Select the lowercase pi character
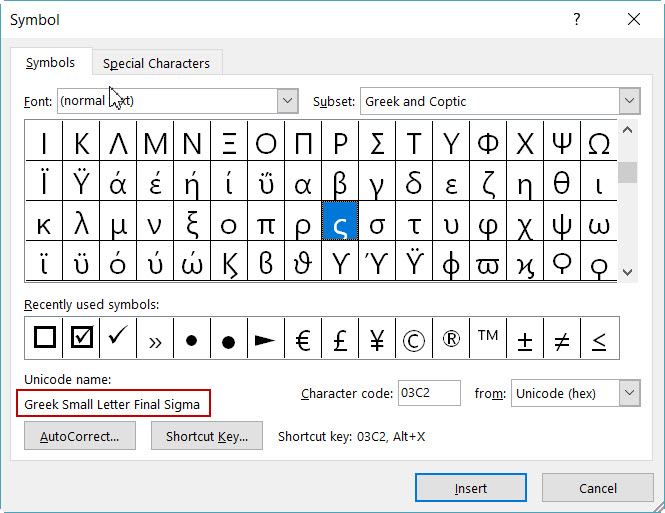Screen dimensions: 665x513 coord(266,221)
